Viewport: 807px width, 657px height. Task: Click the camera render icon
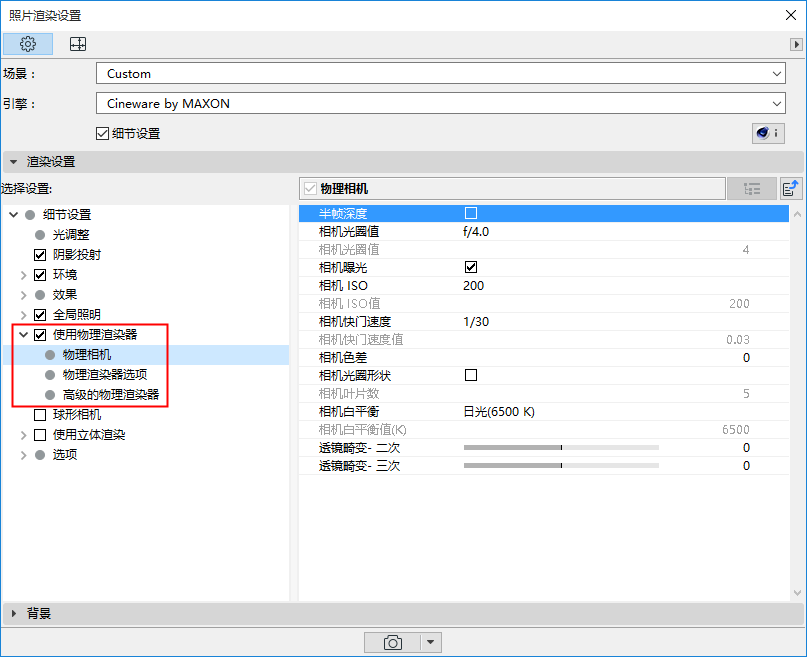click(x=393, y=642)
